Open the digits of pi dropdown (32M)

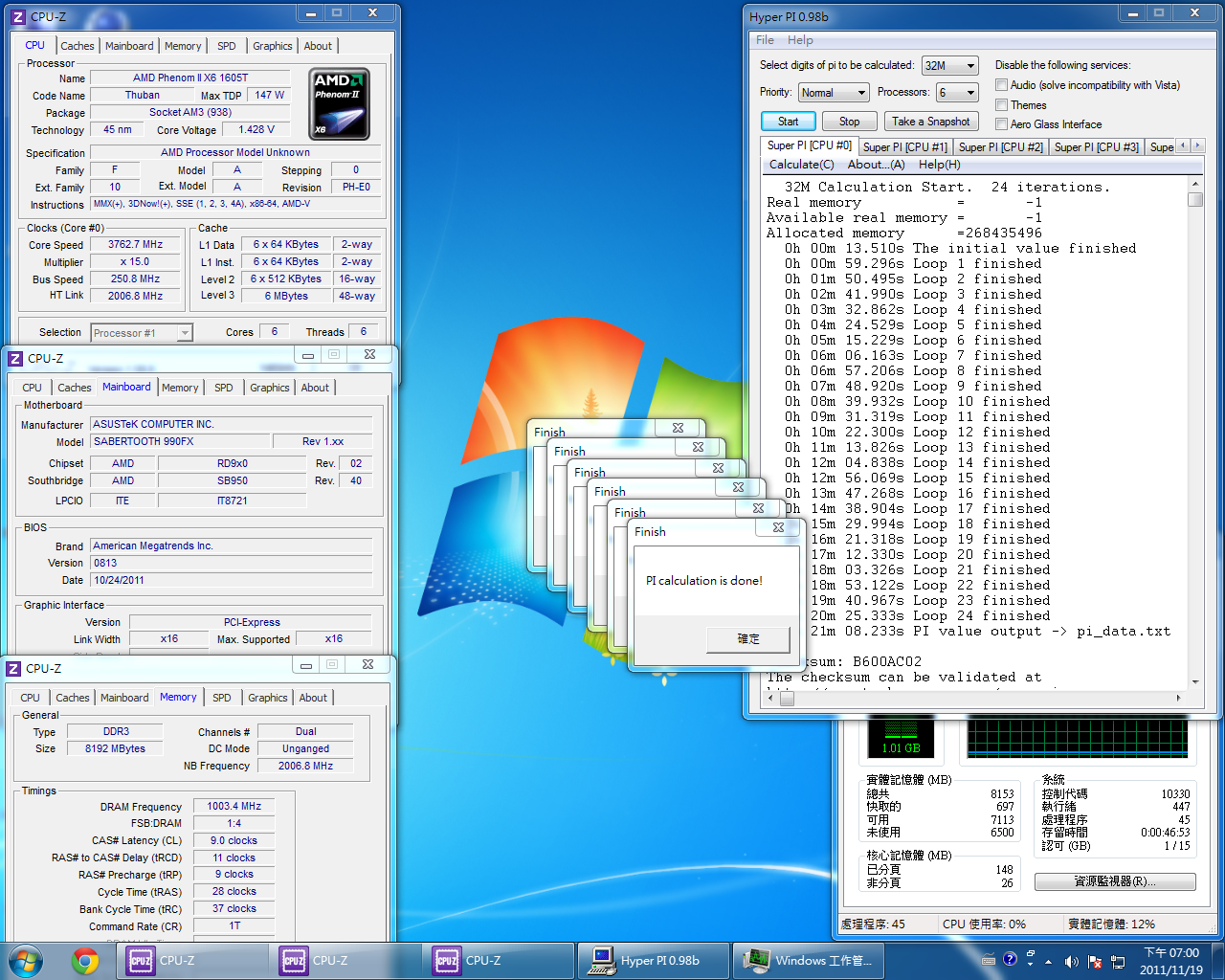(x=949, y=66)
